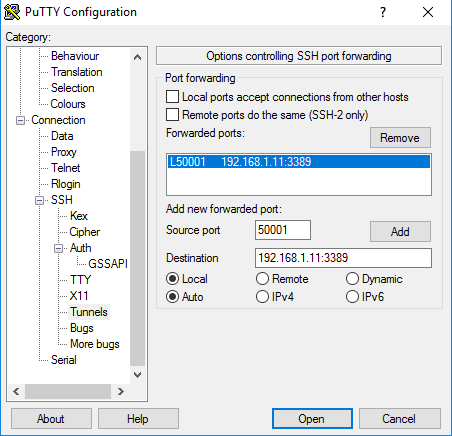Remove the selected forwarded port
This screenshot has height=436, width=452.
(400, 137)
